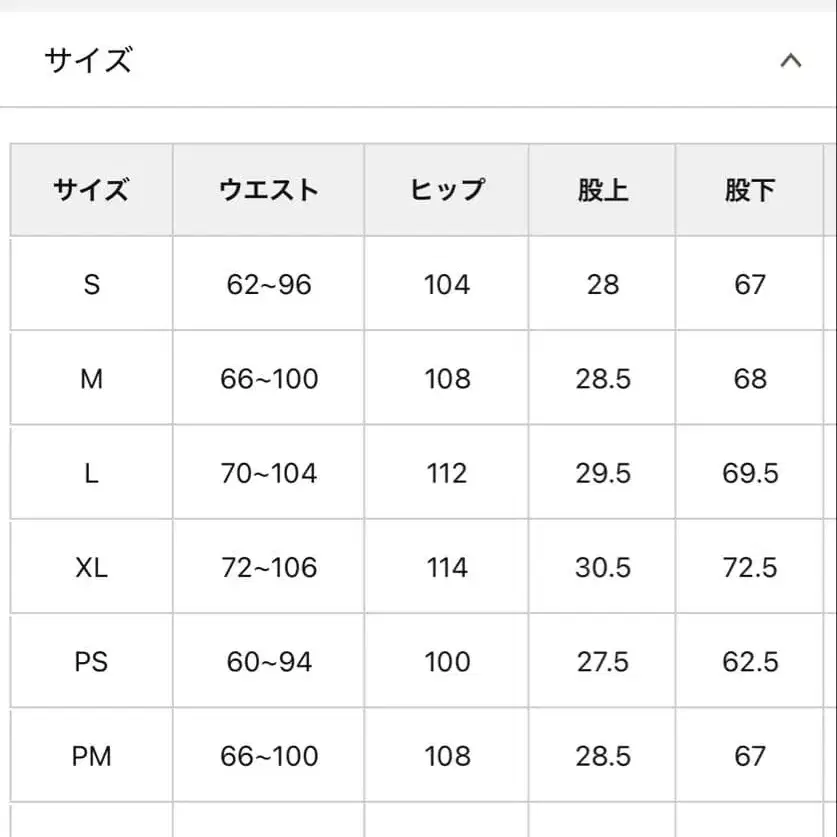The height and width of the screenshot is (837, 837).
Task: Click the PM size row label
Action: [91, 756]
